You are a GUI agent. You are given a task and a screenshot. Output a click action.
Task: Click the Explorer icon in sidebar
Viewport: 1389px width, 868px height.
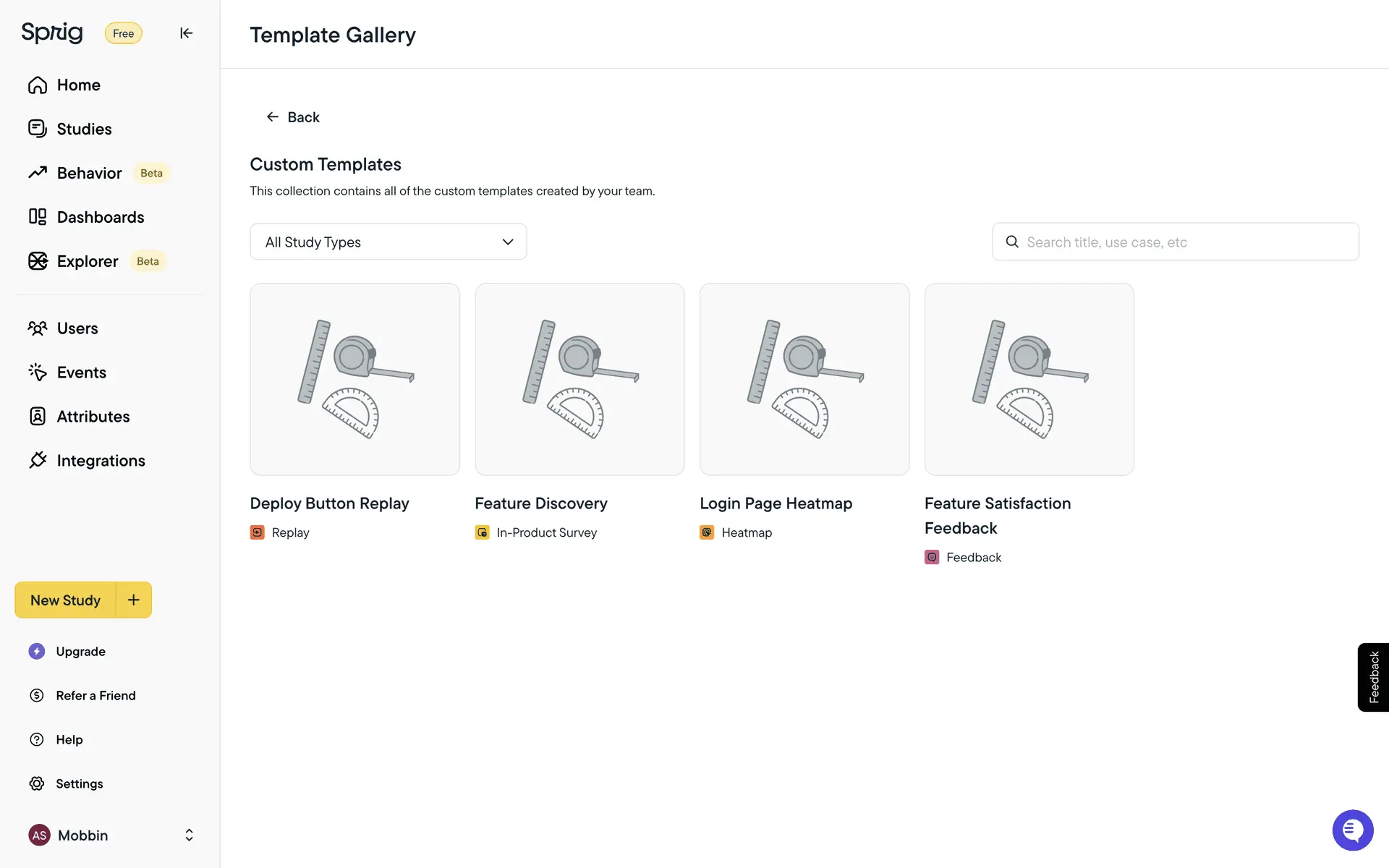click(38, 261)
